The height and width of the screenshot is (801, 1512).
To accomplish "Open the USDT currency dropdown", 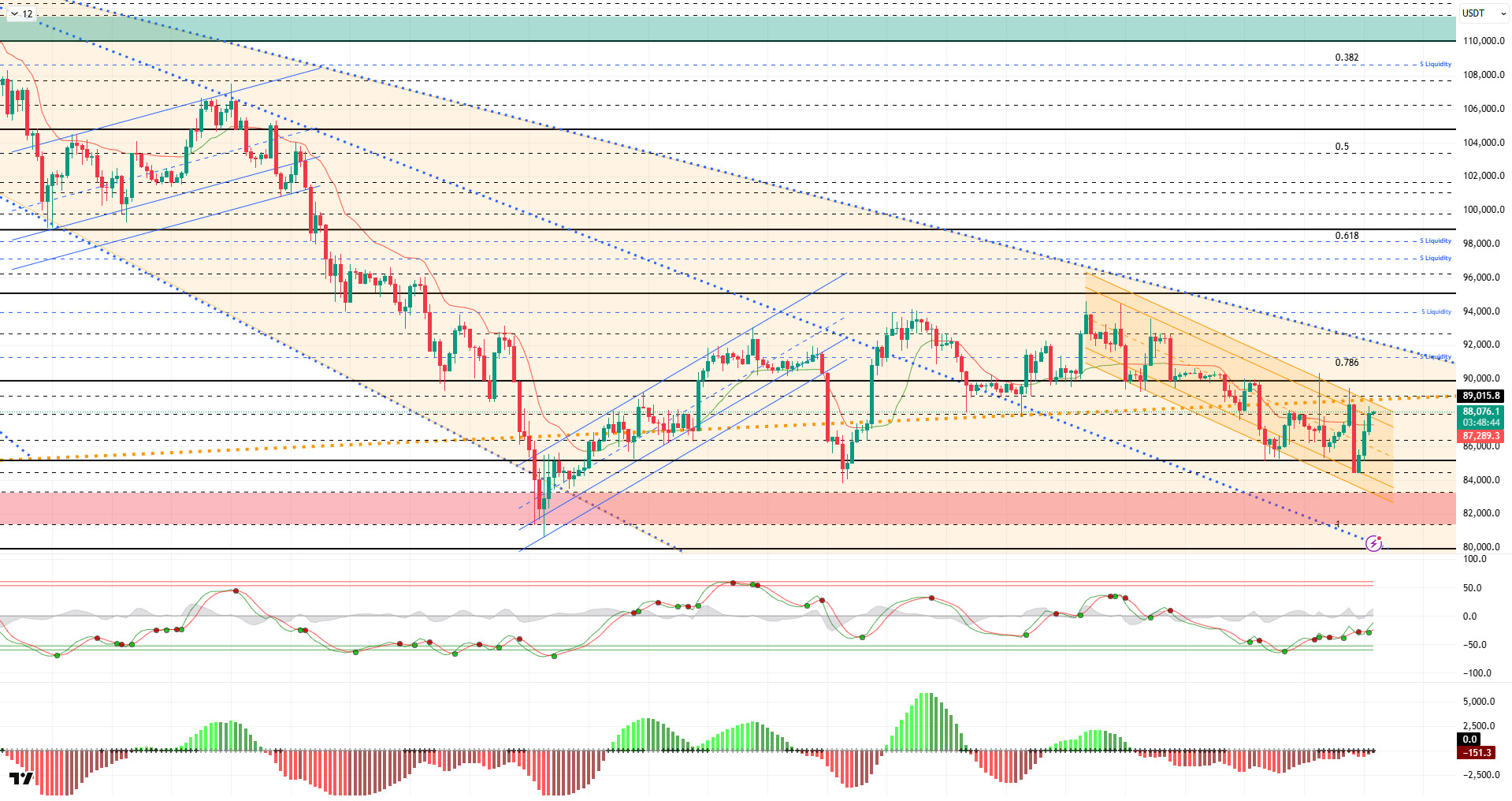I will click(1483, 13).
